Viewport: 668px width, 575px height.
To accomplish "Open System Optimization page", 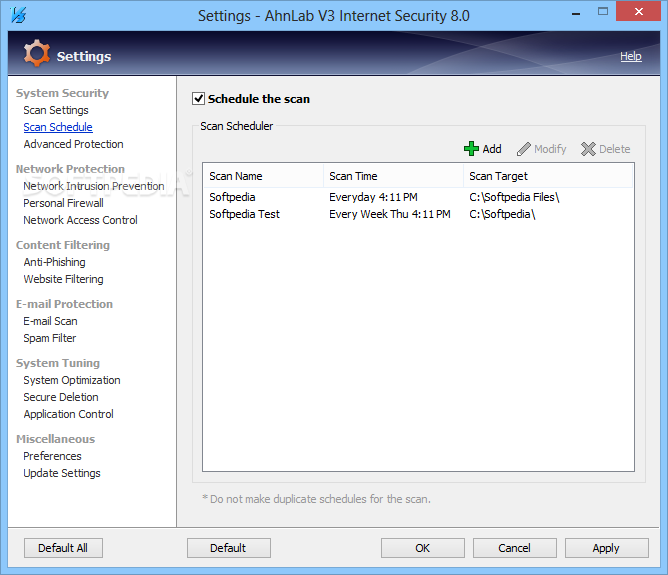I will point(72,380).
